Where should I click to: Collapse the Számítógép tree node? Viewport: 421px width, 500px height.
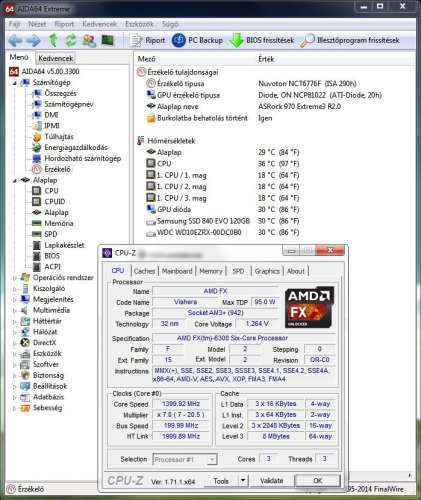point(15,83)
